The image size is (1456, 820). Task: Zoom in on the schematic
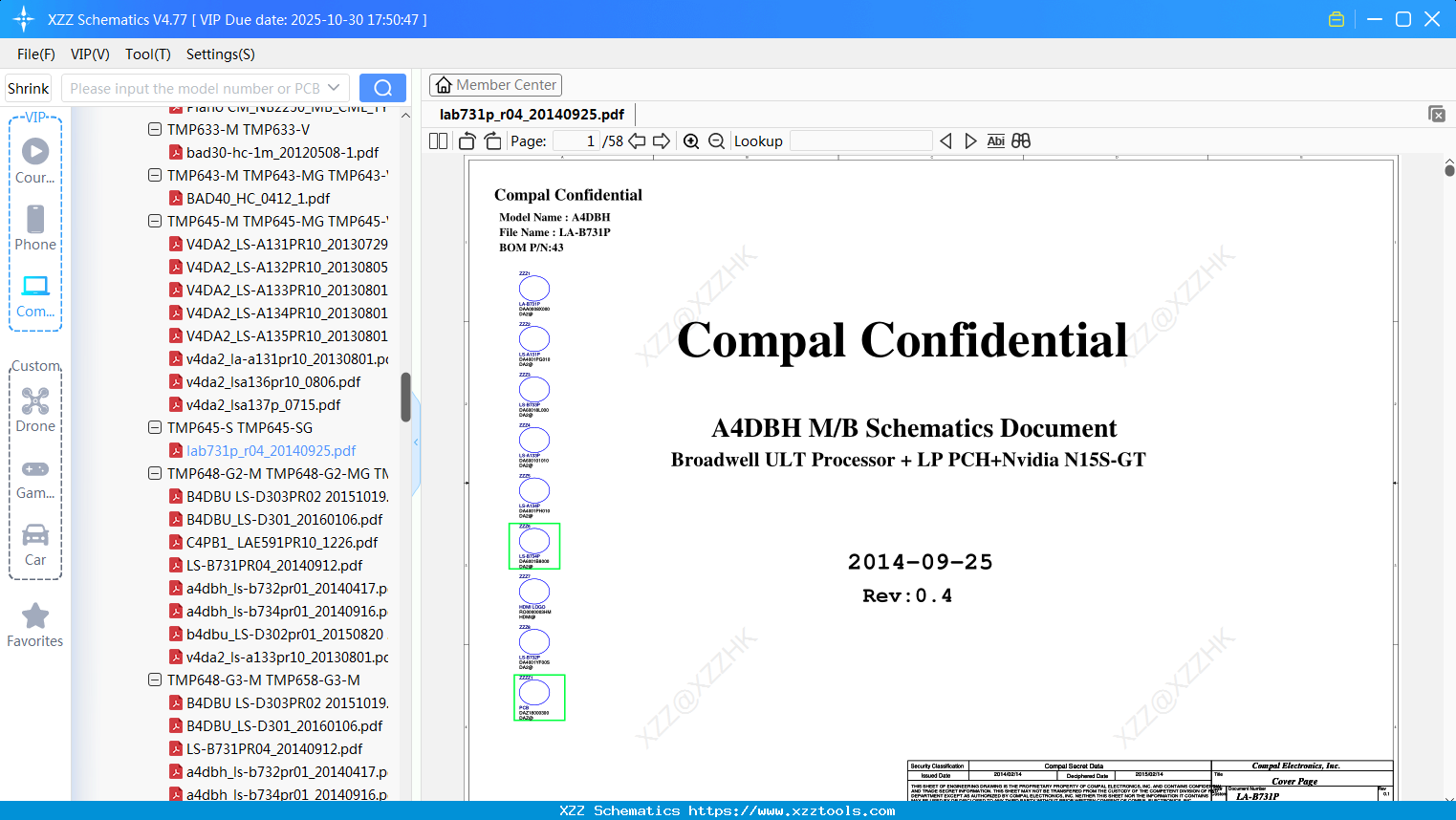click(x=691, y=141)
